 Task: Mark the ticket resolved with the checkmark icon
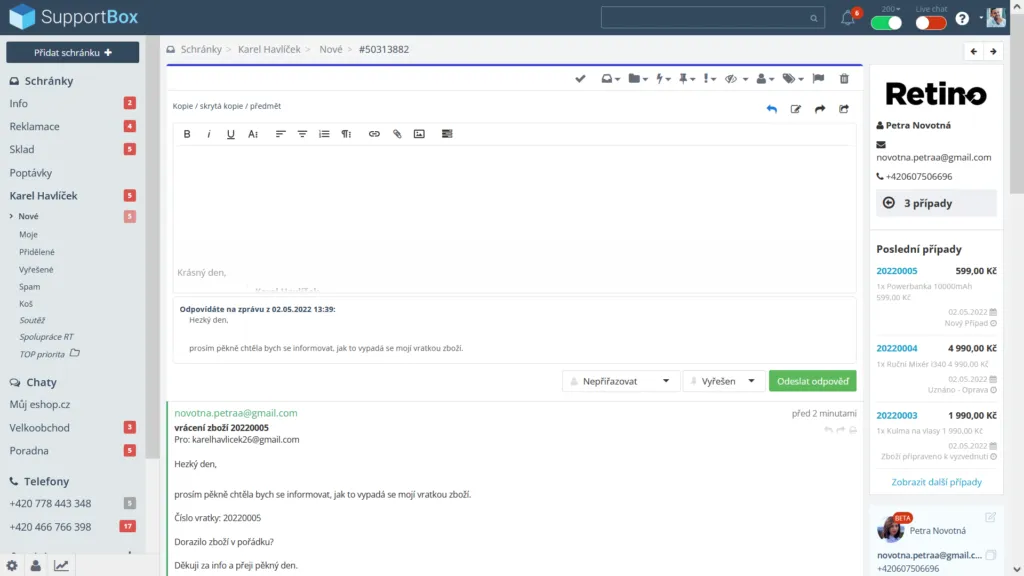580,78
